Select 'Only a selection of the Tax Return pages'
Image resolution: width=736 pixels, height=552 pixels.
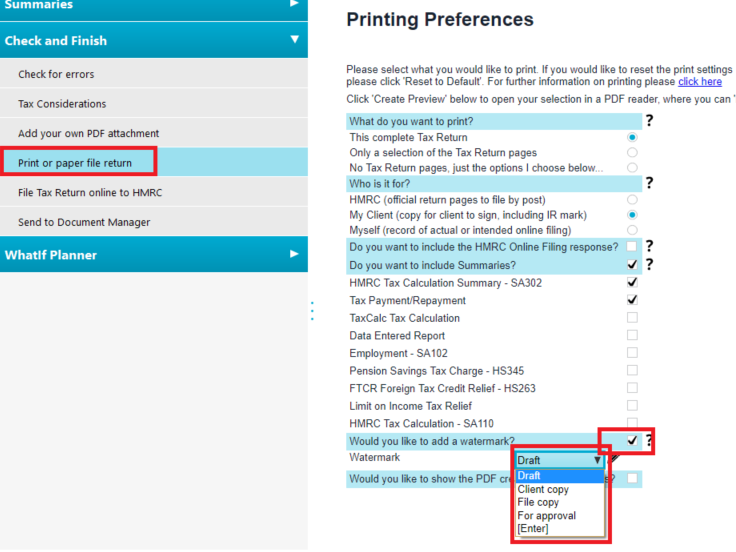point(632,153)
